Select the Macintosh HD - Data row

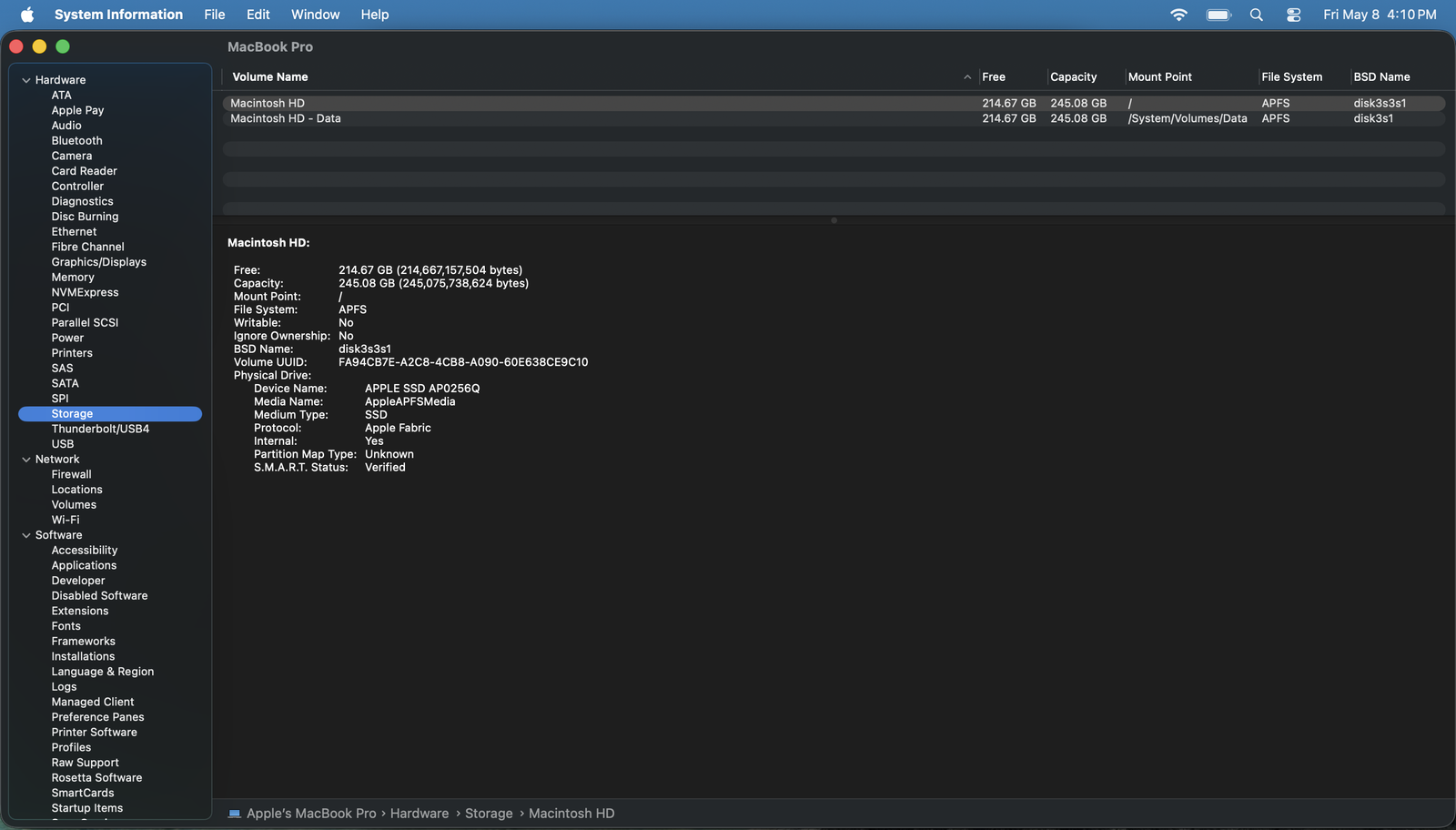pyautogui.click(x=834, y=118)
